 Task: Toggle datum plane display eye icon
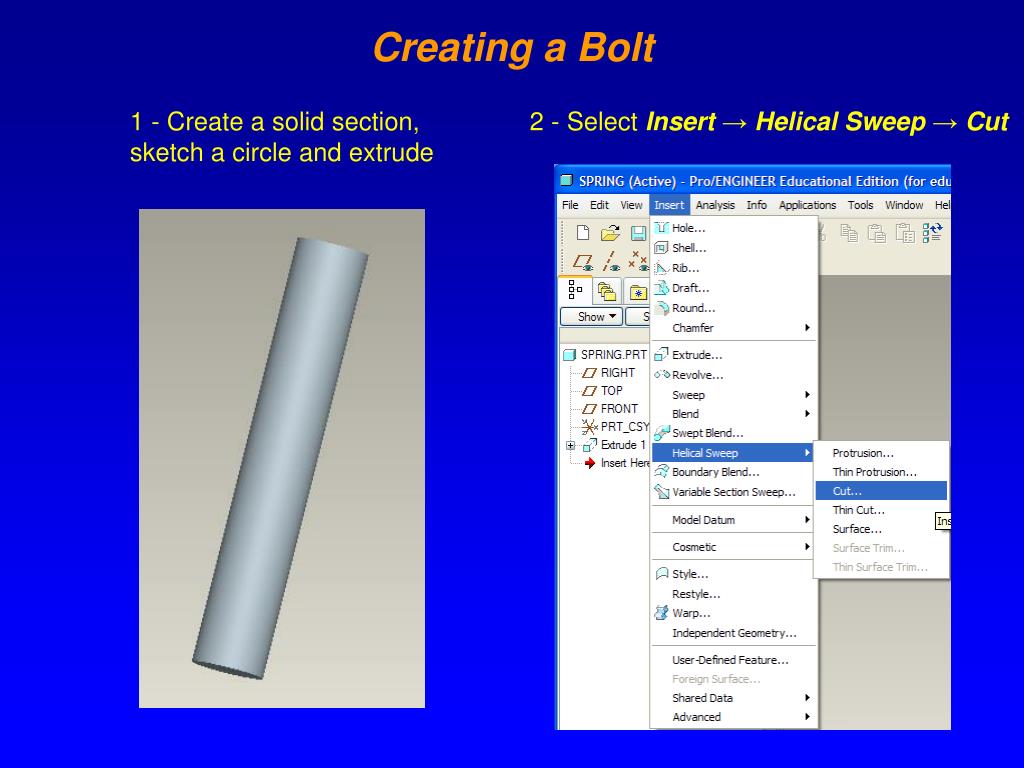pyautogui.click(x=583, y=263)
